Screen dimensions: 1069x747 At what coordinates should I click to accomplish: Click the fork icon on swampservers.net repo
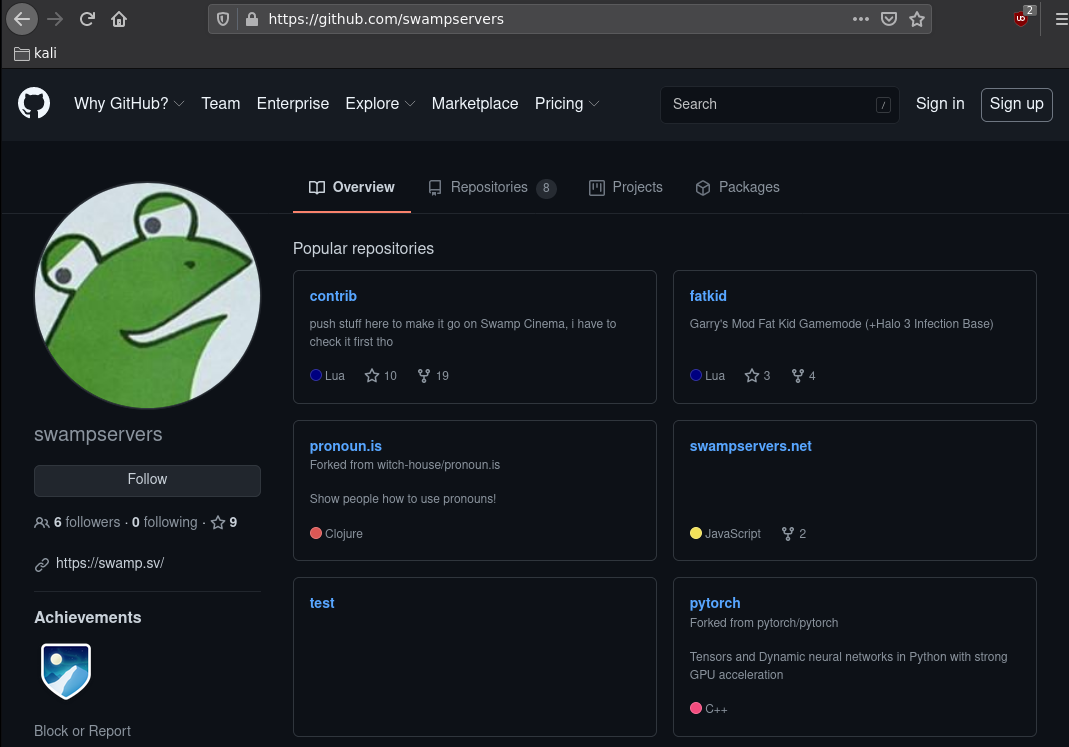point(788,534)
